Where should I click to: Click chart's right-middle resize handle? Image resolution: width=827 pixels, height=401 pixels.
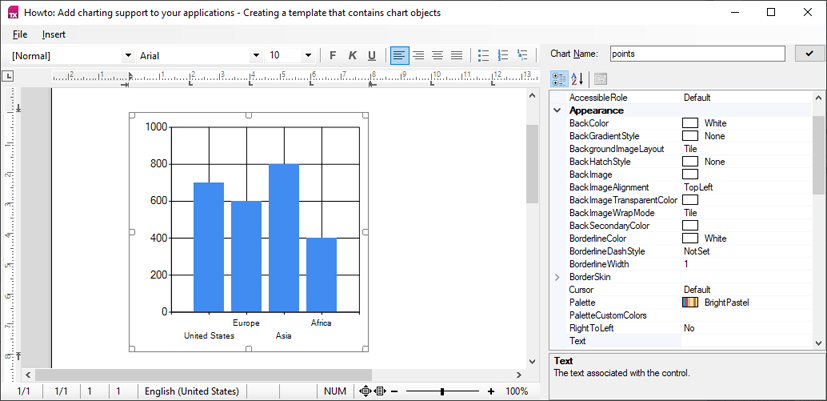coord(366,232)
